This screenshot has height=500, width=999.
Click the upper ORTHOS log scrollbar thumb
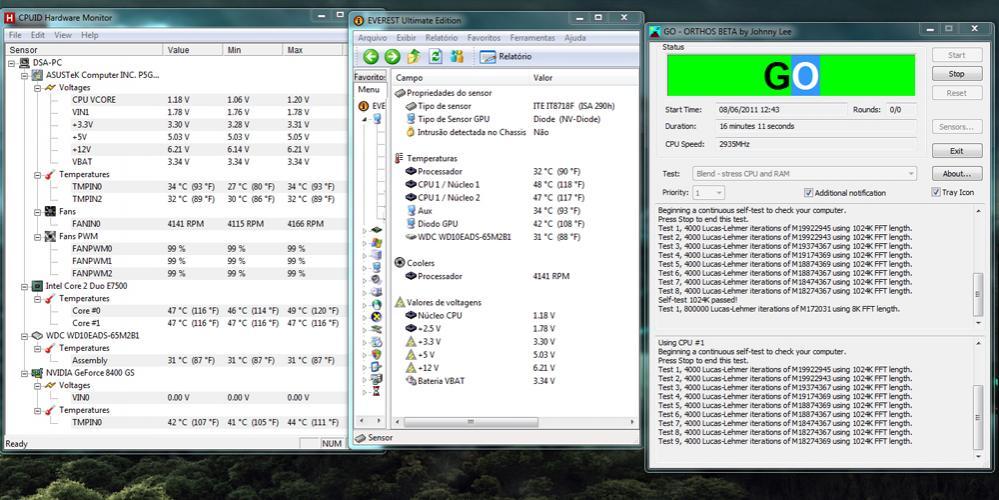click(979, 294)
